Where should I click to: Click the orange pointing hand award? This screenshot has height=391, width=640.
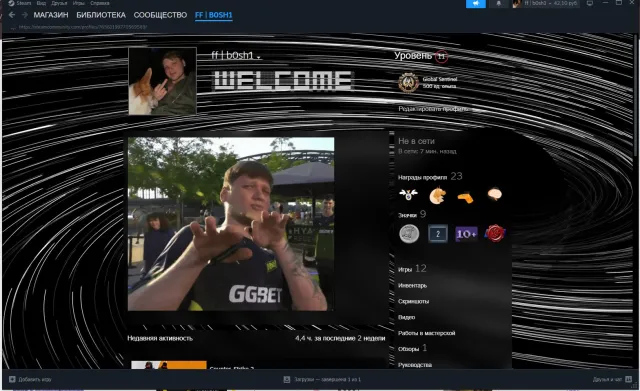tap(466, 198)
